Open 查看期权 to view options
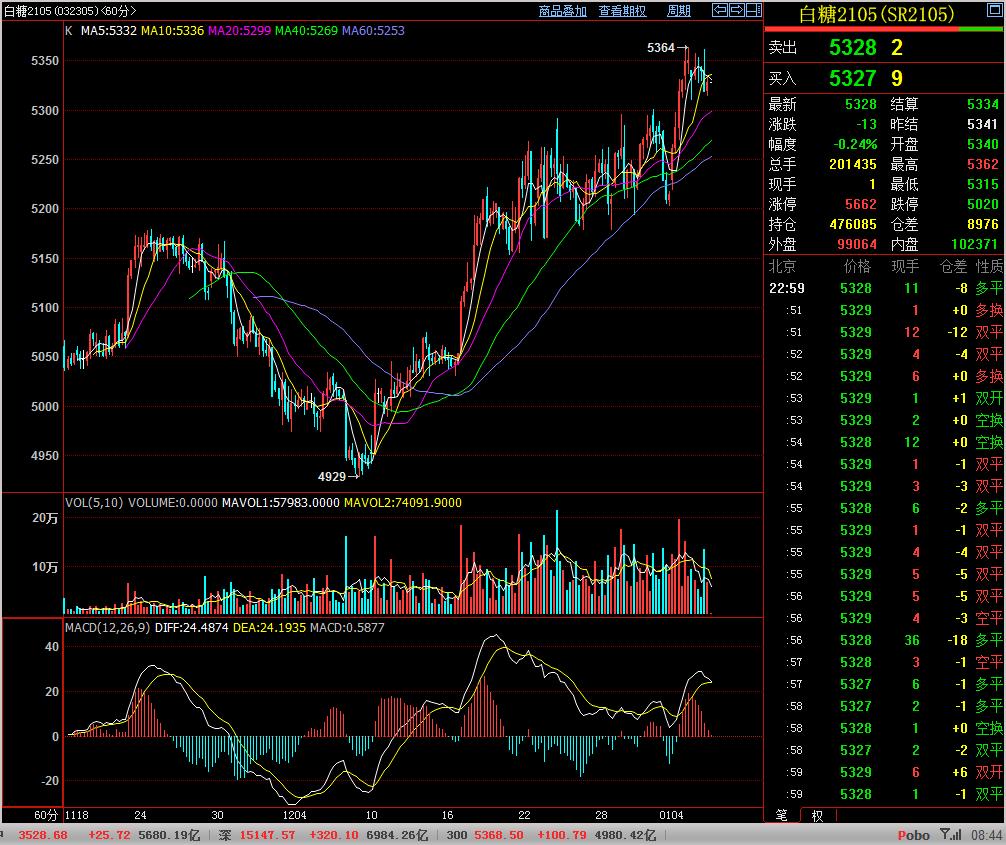The width and height of the screenshot is (1006, 845). [x=622, y=11]
